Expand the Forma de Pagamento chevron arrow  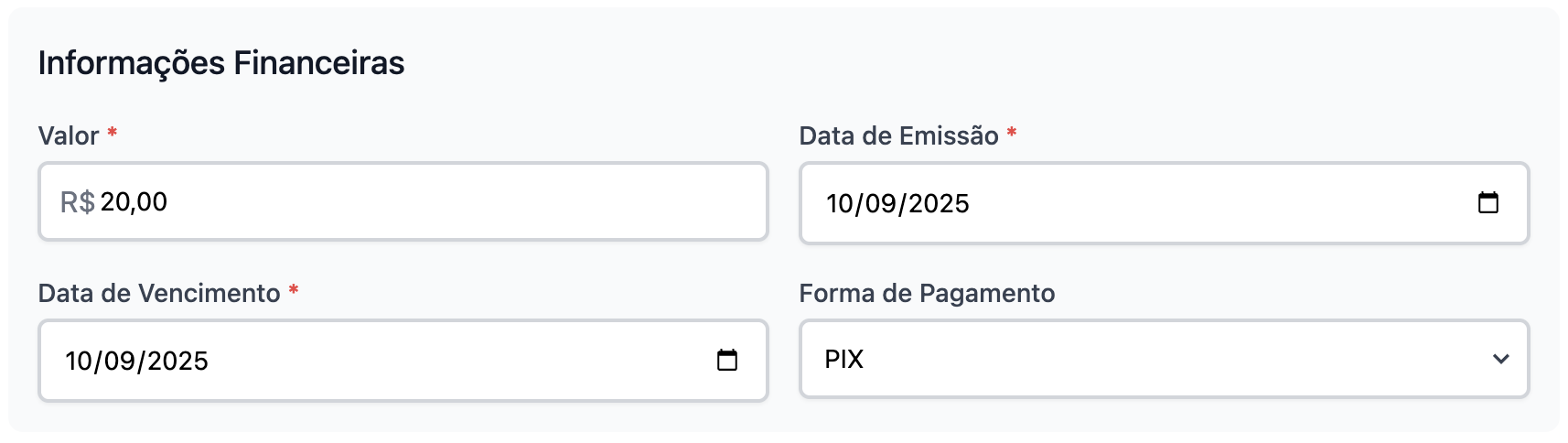1500,359
